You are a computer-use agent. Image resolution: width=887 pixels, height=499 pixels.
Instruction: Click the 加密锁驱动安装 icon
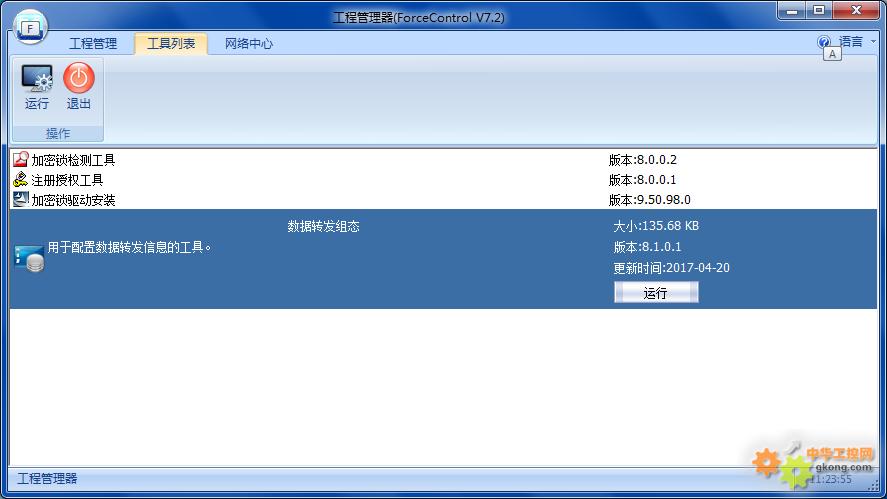click(20, 199)
